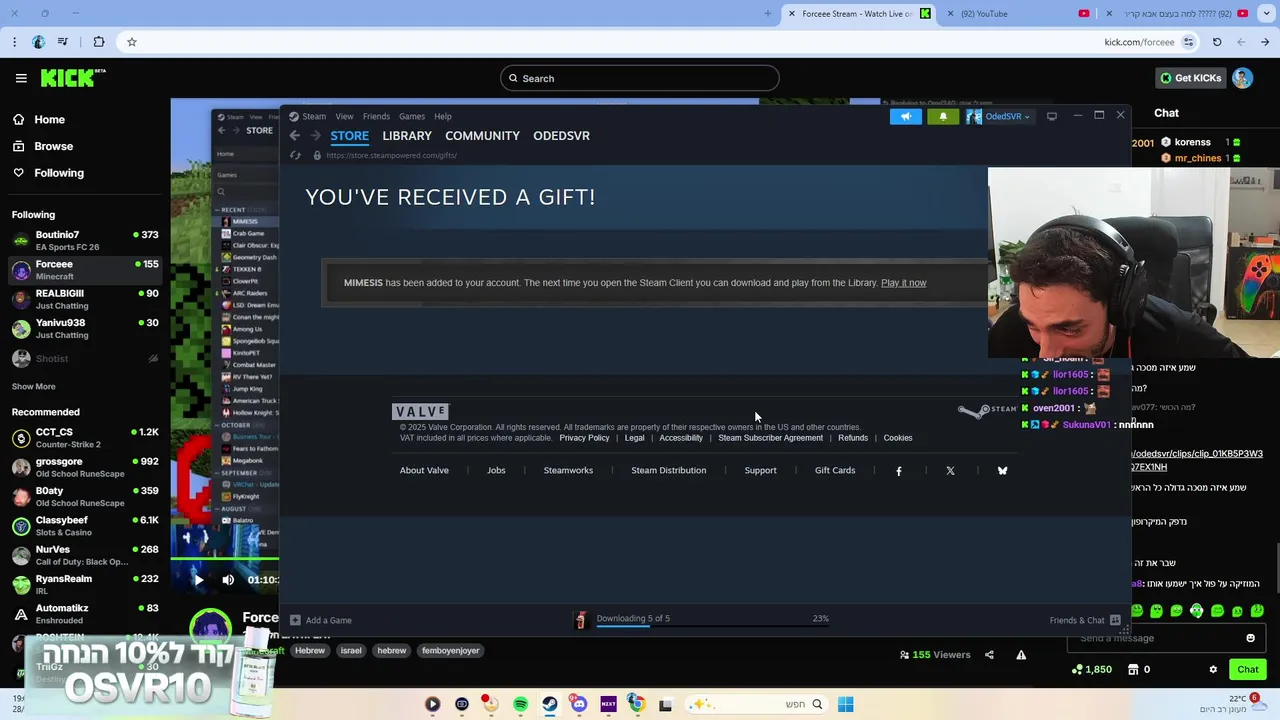Open the Steam View menu
Image resolution: width=1280 pixels, height=720 pixels.
coord(344,116)
